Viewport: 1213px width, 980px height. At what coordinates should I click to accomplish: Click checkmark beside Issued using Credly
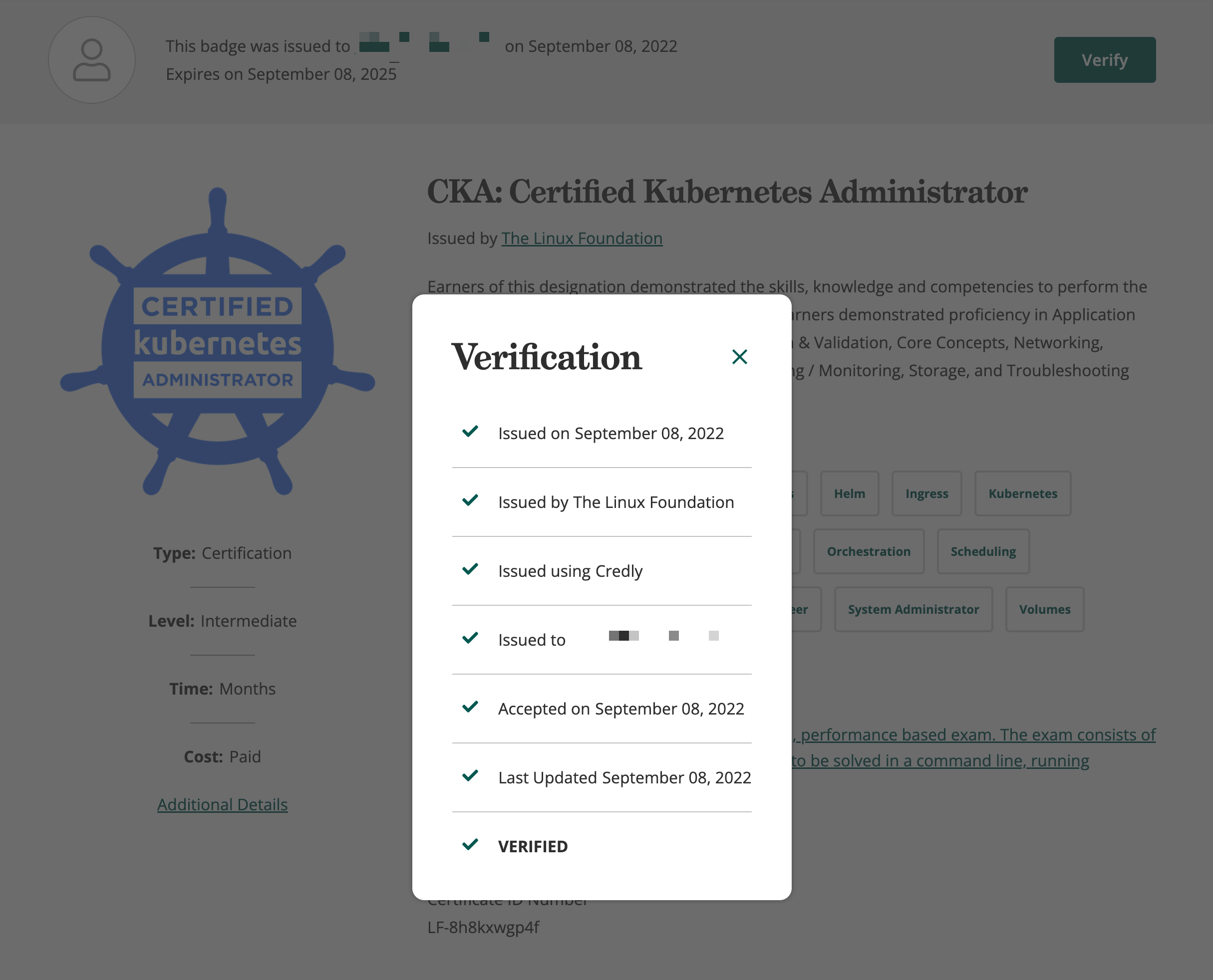tap(470, 570)
